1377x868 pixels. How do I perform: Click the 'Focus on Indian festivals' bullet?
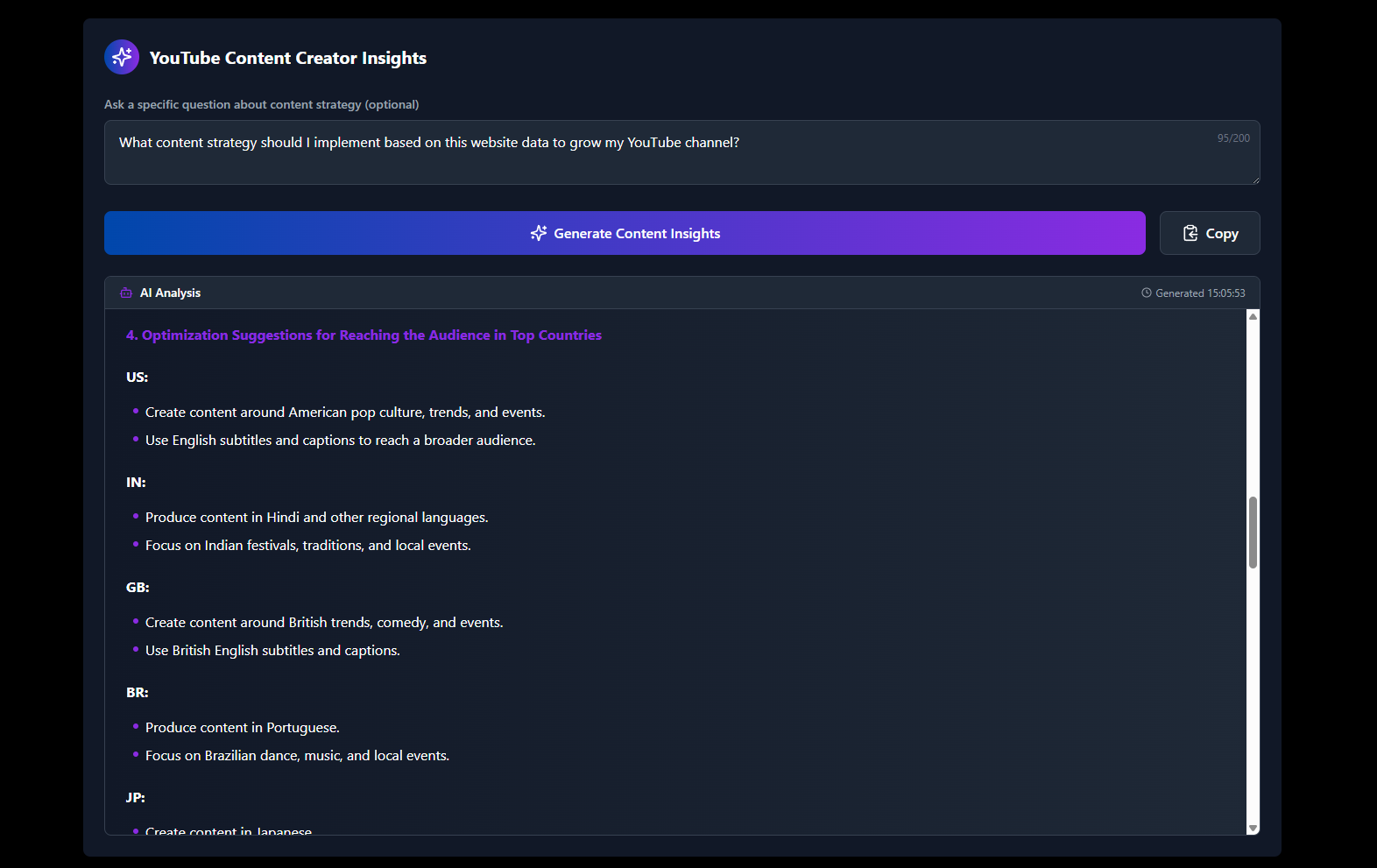click(307, 545)
